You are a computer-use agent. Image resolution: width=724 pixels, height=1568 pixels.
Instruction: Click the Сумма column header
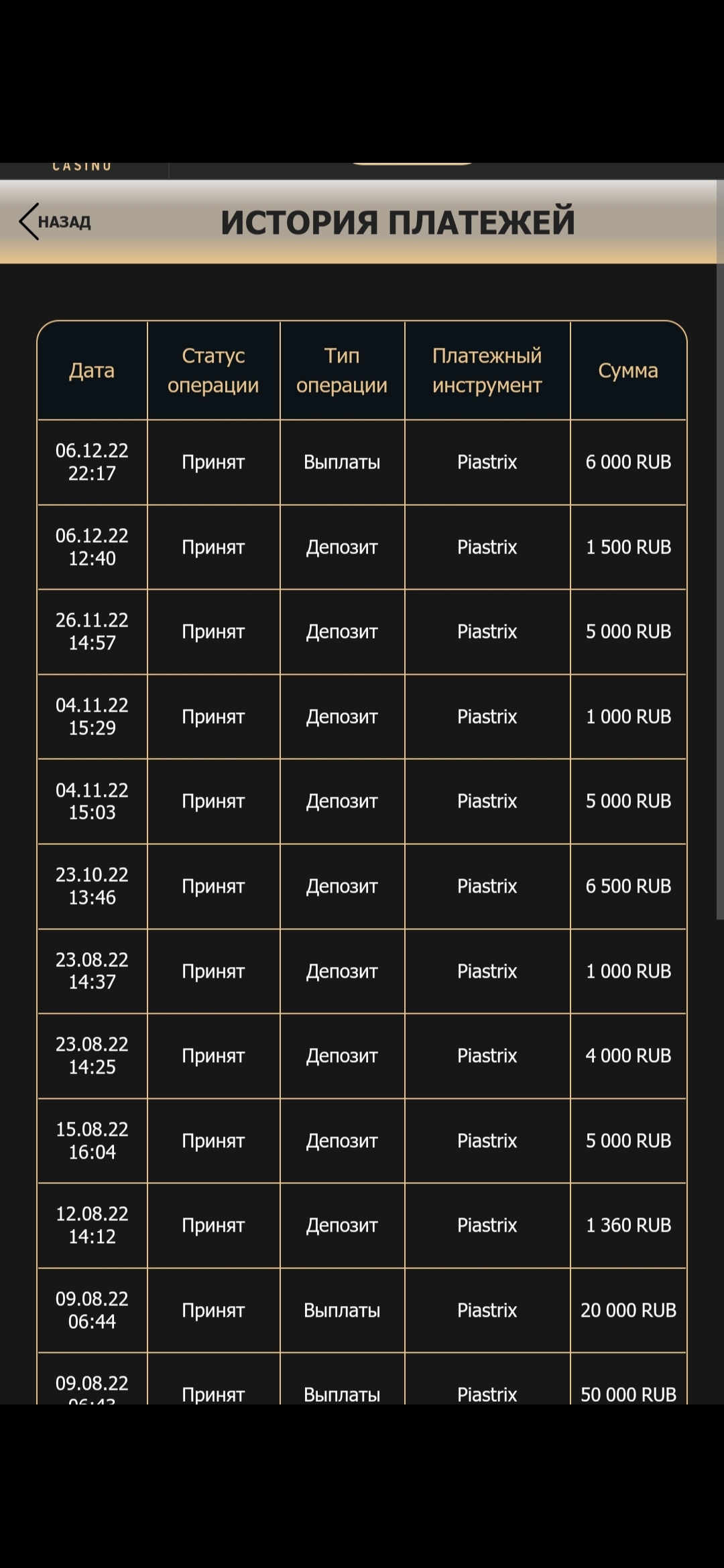coord(628,371)
